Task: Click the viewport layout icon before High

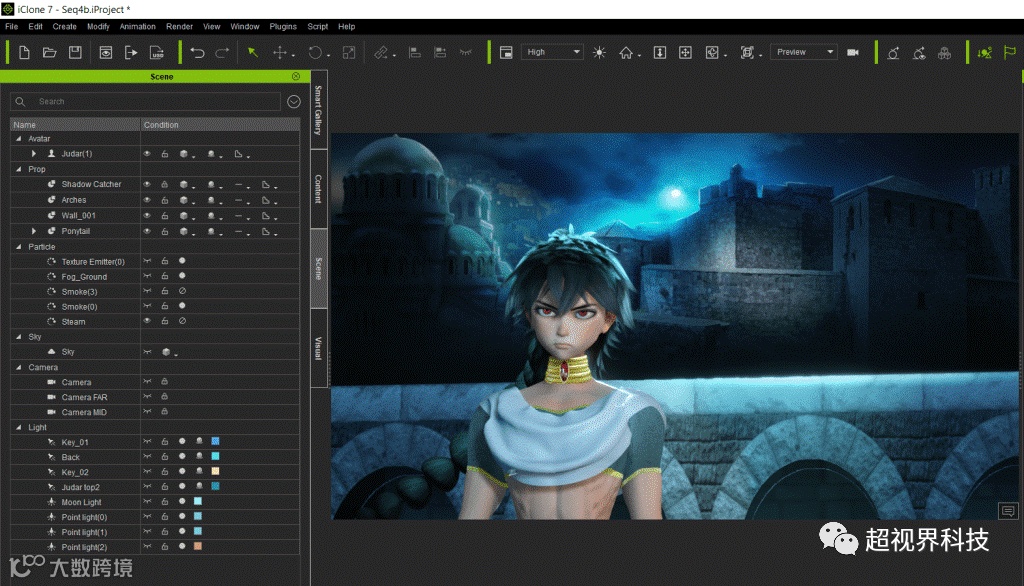Action: [x=506, y=53]
